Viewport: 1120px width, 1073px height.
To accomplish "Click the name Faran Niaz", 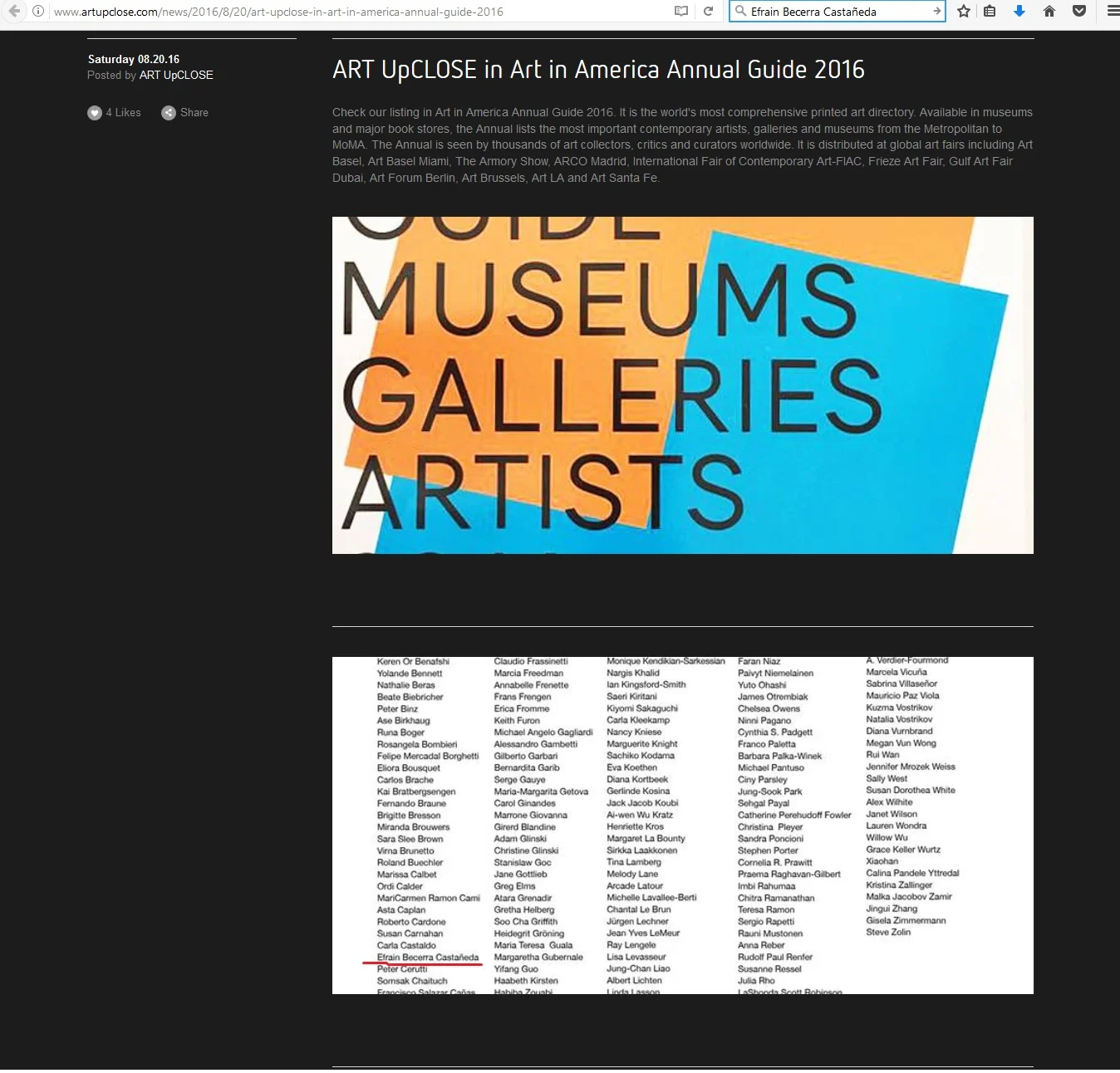I will 759,662.
